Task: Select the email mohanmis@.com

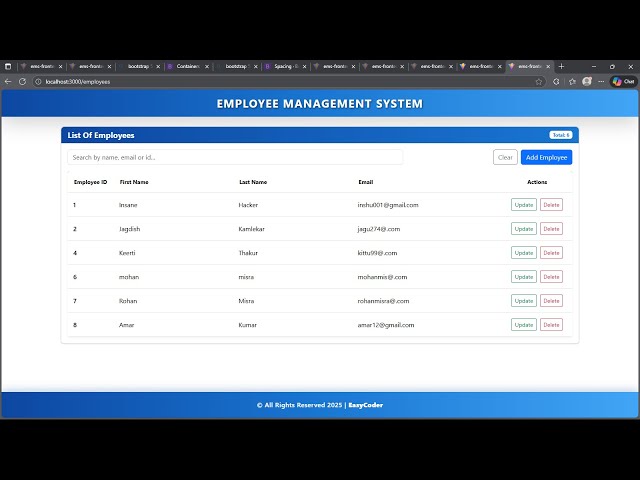Action: pyautogui.click(x=382, y=277)
